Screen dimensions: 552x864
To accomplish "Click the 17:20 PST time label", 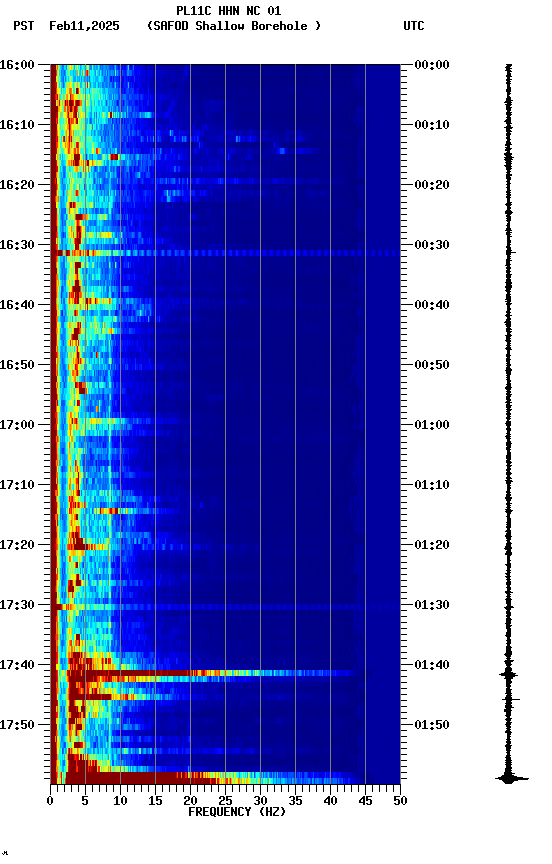I will pos(17,545).
